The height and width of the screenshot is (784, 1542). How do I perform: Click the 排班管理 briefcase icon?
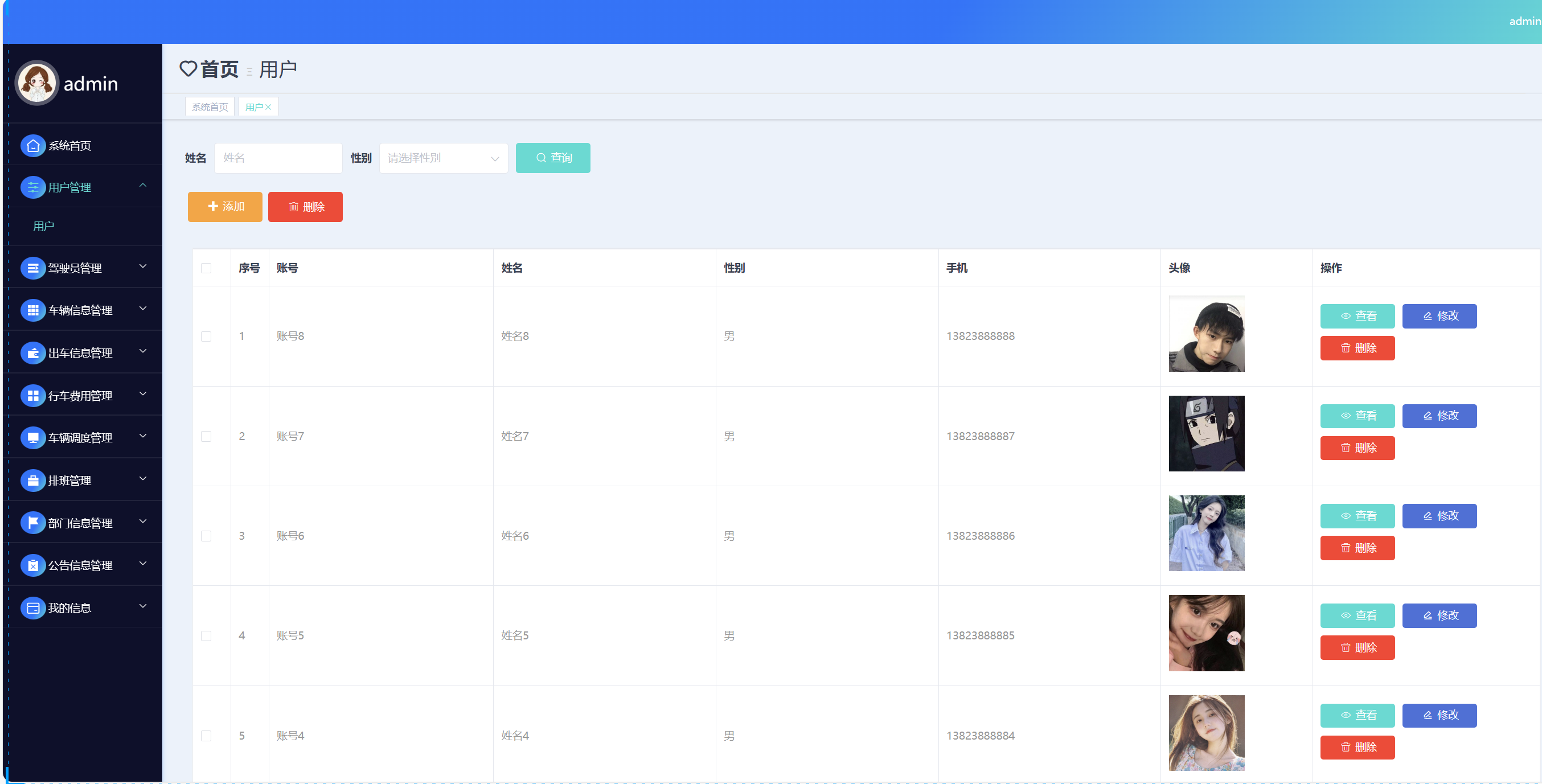tap(33, 481)
